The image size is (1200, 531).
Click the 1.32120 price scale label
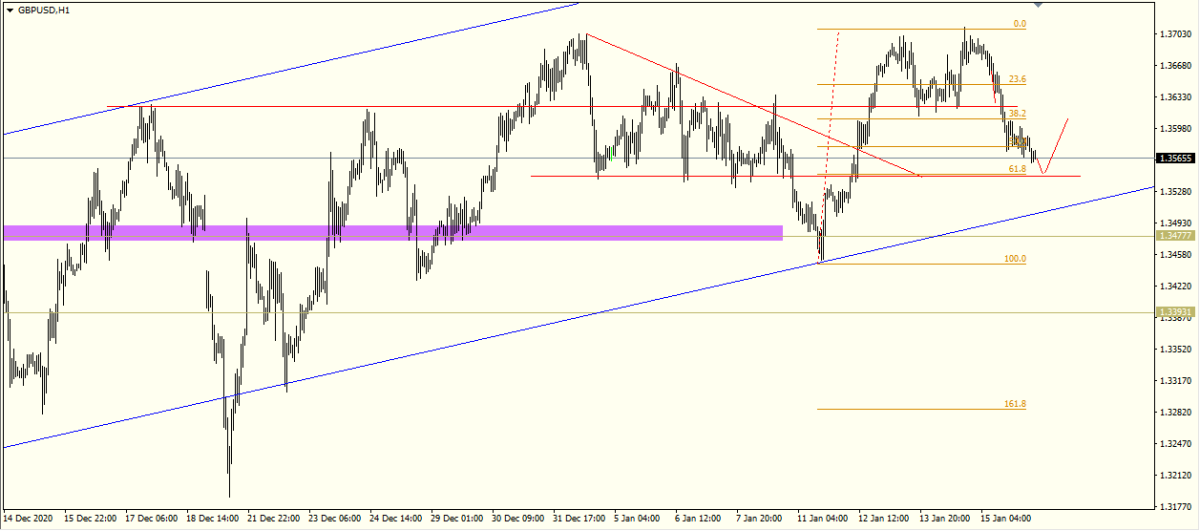1177,475
